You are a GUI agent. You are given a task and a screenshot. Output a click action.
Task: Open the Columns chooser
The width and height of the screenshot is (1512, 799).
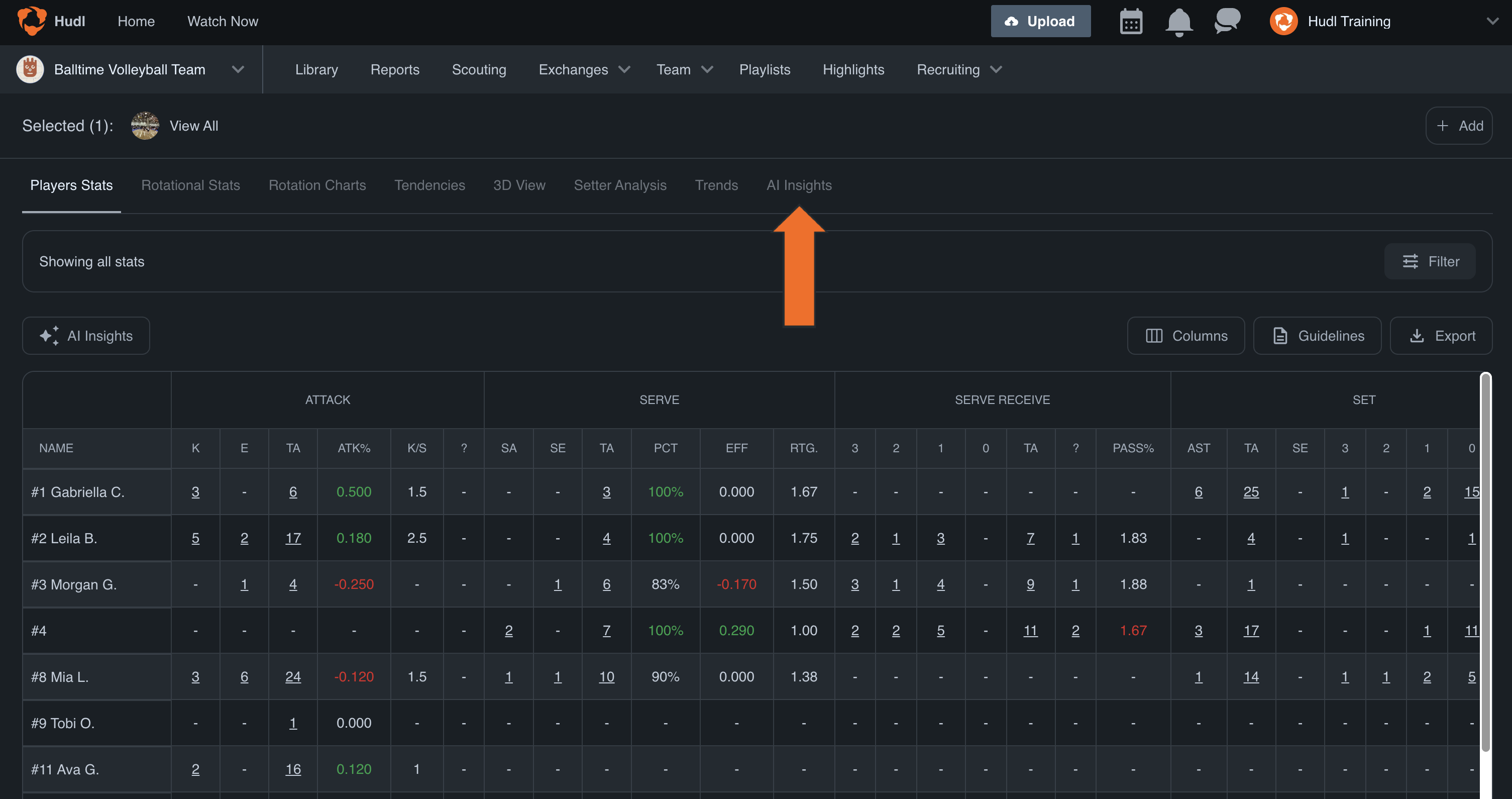coord(1185,336)
